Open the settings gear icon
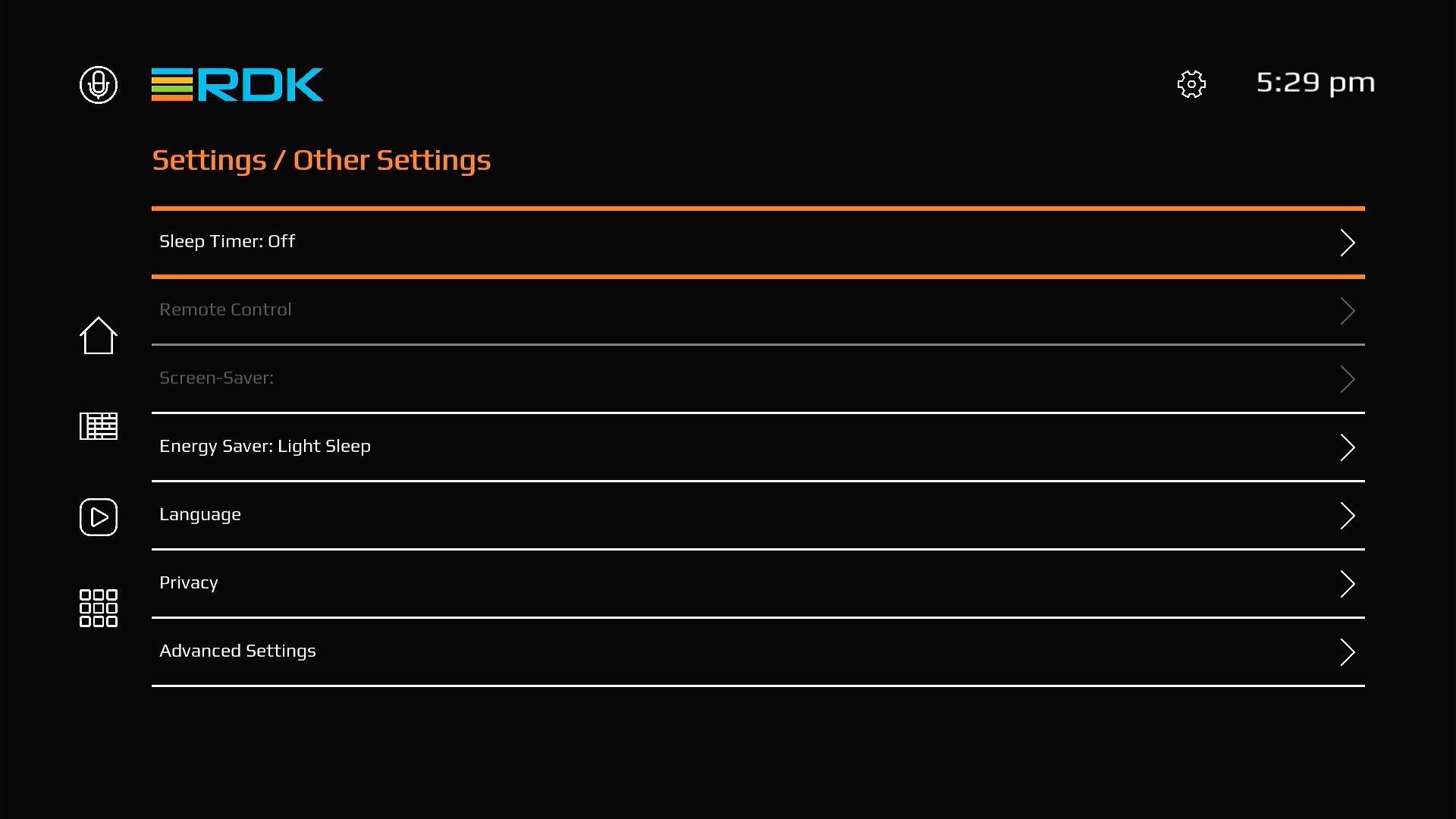Image resolution: width=1456 pixels, height=819 pixels. 1191,84
